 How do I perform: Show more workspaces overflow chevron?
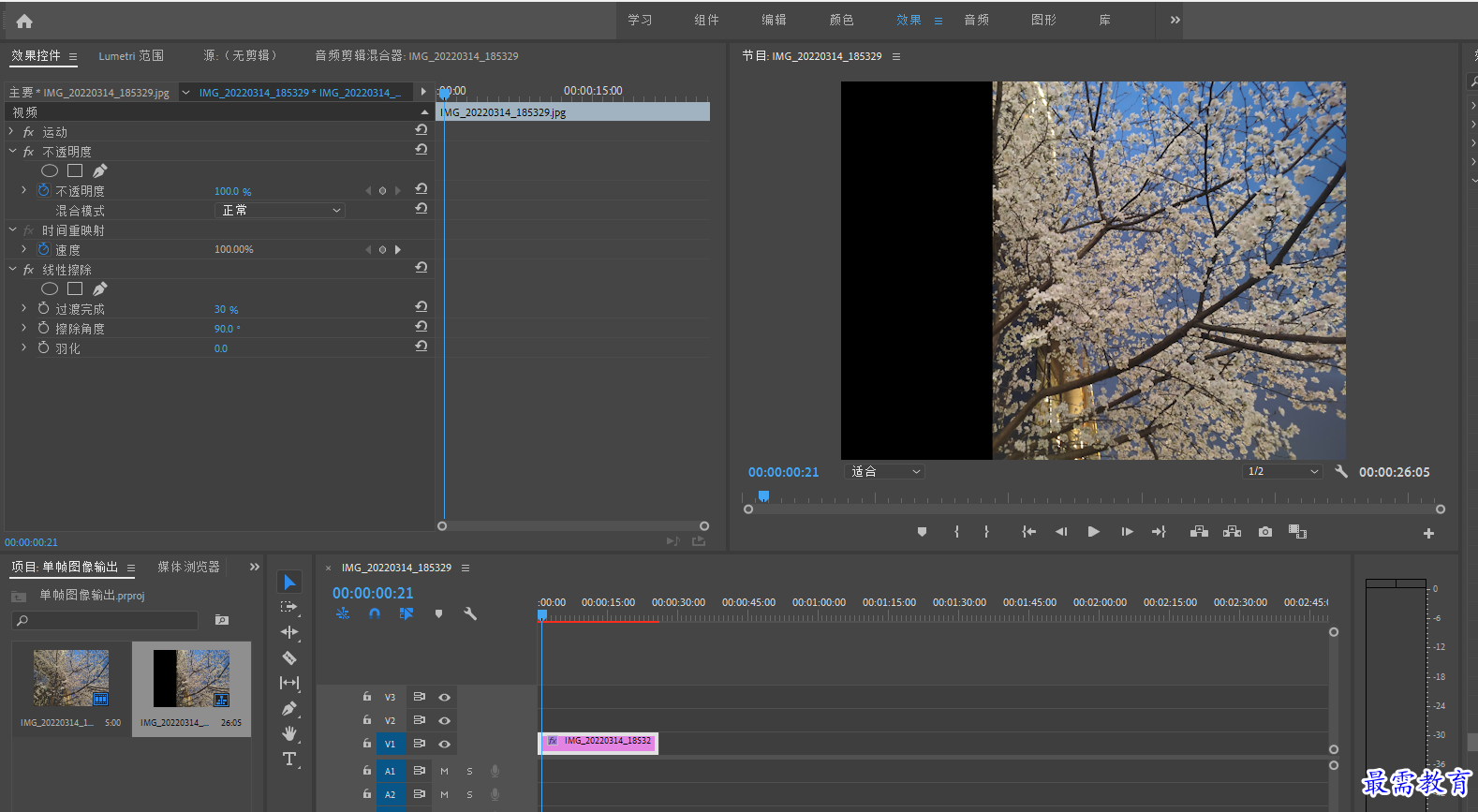[1175, 20]
